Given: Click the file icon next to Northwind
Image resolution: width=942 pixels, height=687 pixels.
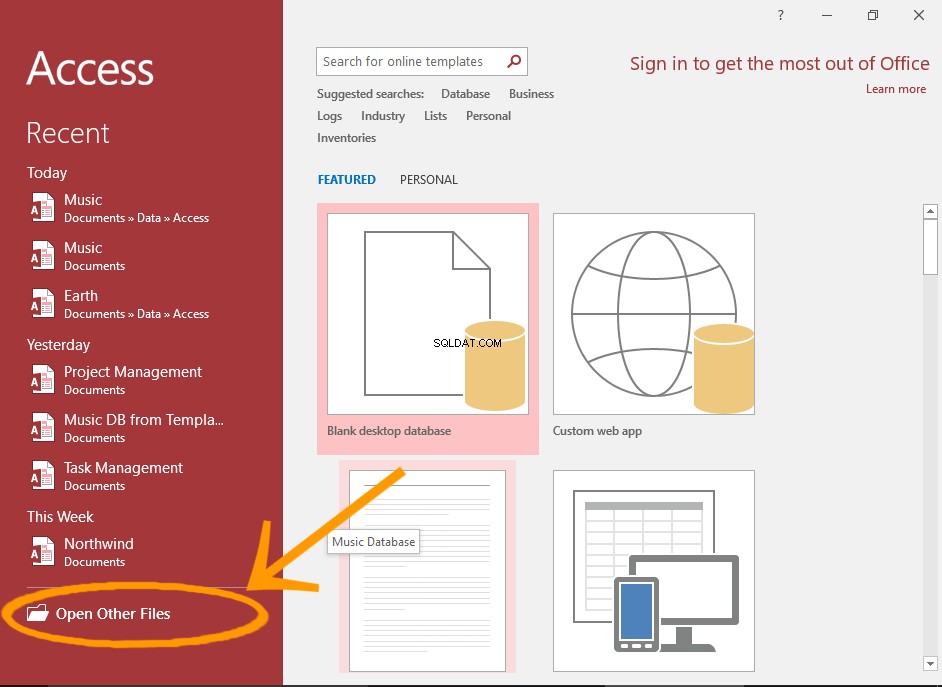Looking at the screenshot, I should [x=42, y=551].
